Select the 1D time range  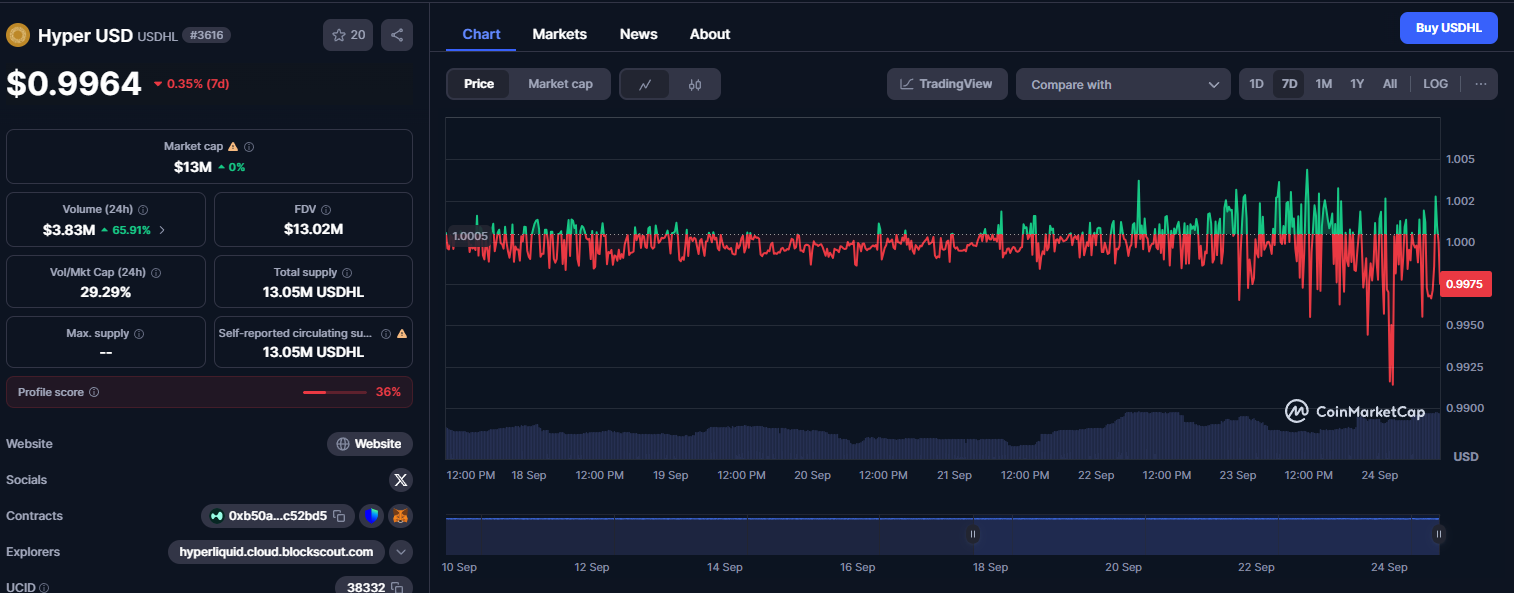coord(1256,84)
